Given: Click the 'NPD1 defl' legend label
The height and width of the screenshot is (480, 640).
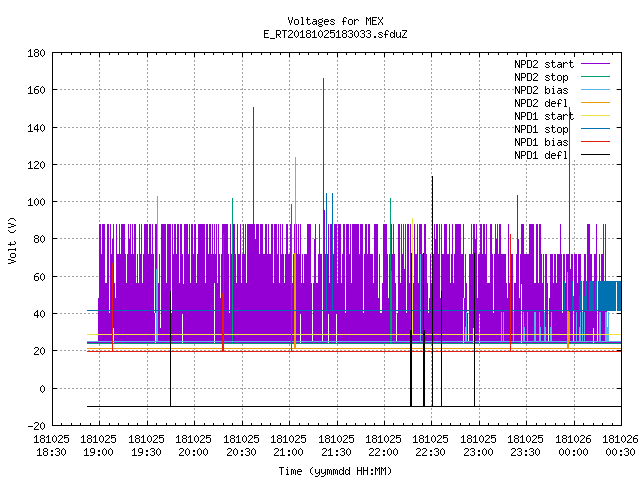Looking at the screenshot, I should click(x=541, y=156).
